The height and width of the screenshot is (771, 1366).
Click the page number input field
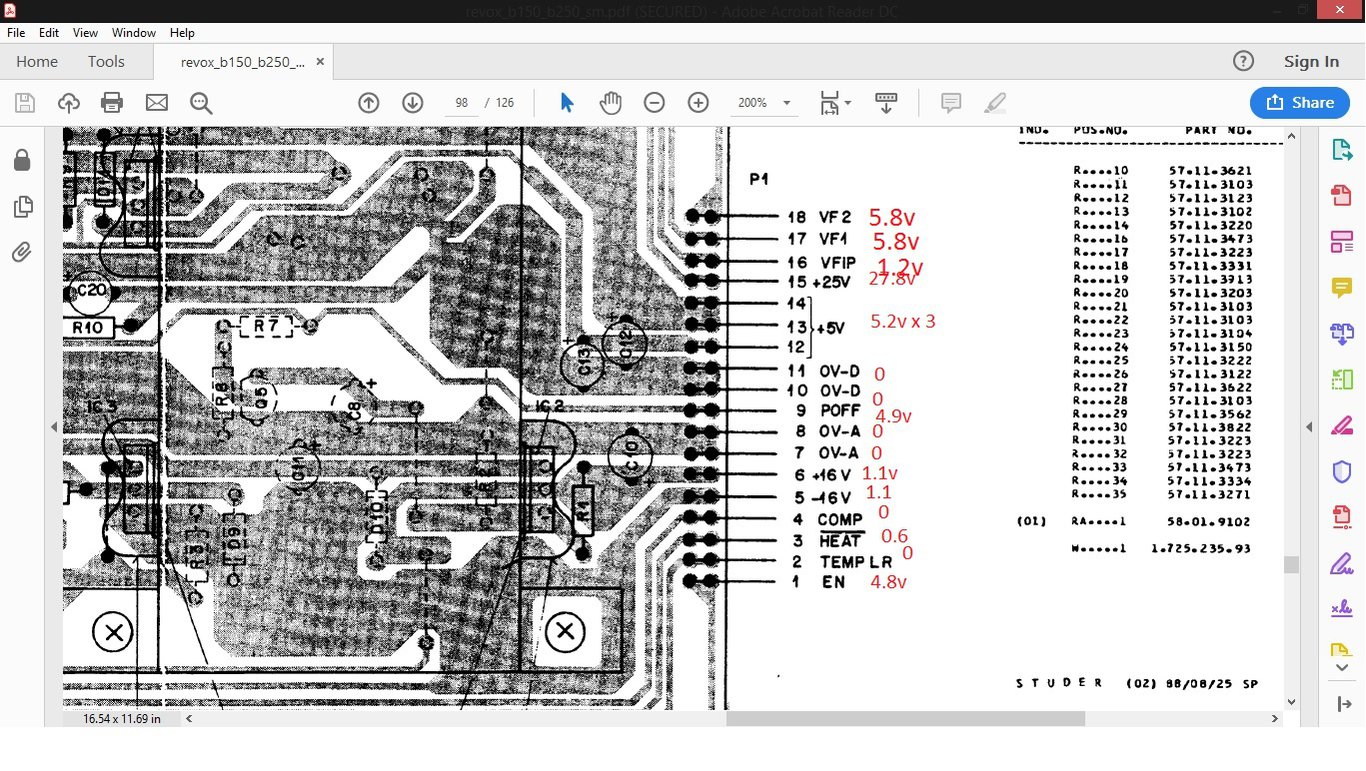point(461,103)
